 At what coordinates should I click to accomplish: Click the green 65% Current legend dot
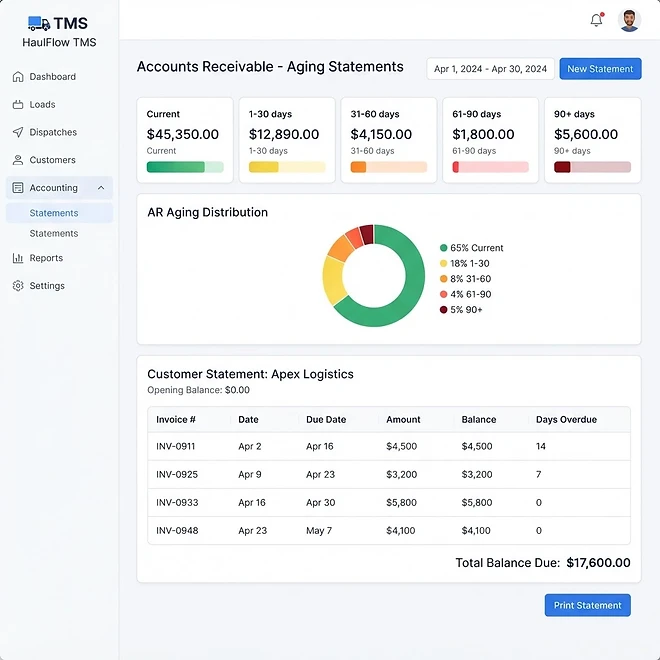(x=443, y=248)
